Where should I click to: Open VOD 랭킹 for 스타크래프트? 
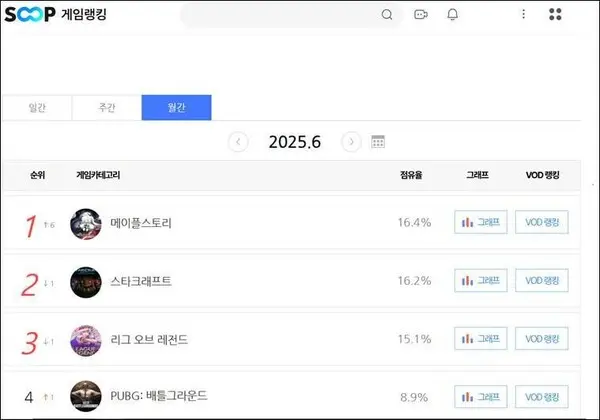(541, 282)
